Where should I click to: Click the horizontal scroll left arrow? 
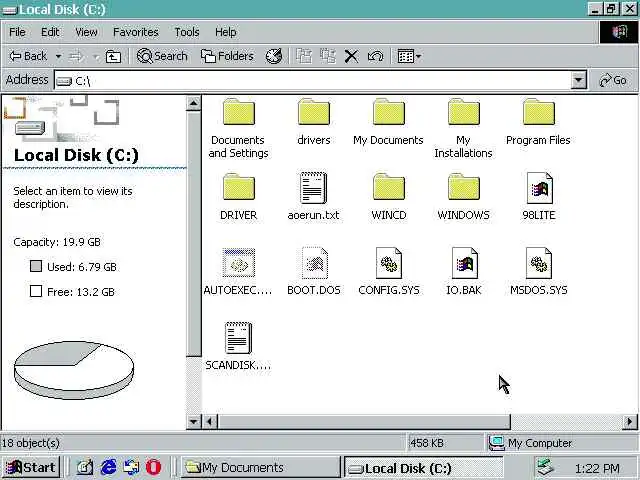pos(210,421)
